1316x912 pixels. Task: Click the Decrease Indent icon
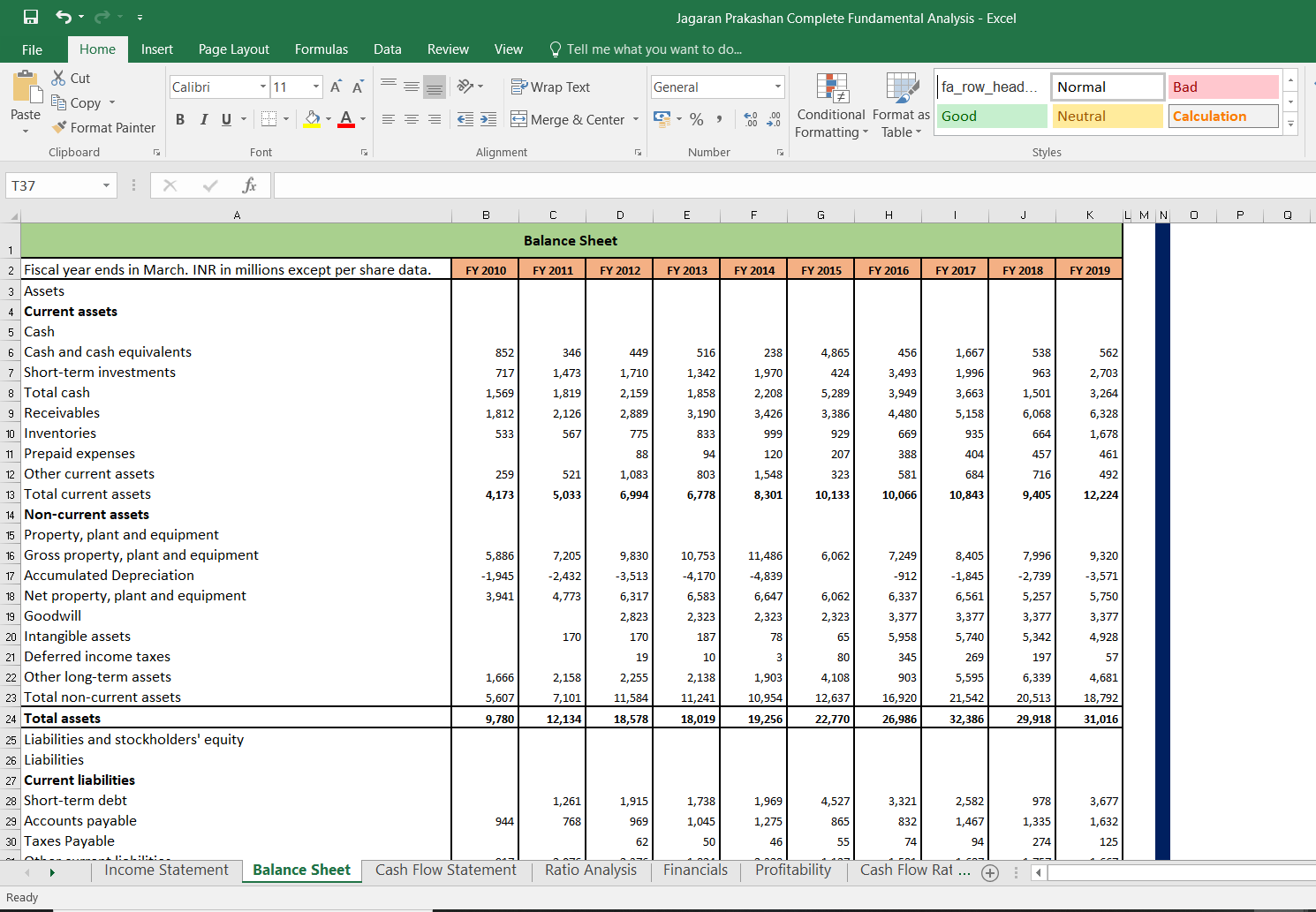point(465,119)
